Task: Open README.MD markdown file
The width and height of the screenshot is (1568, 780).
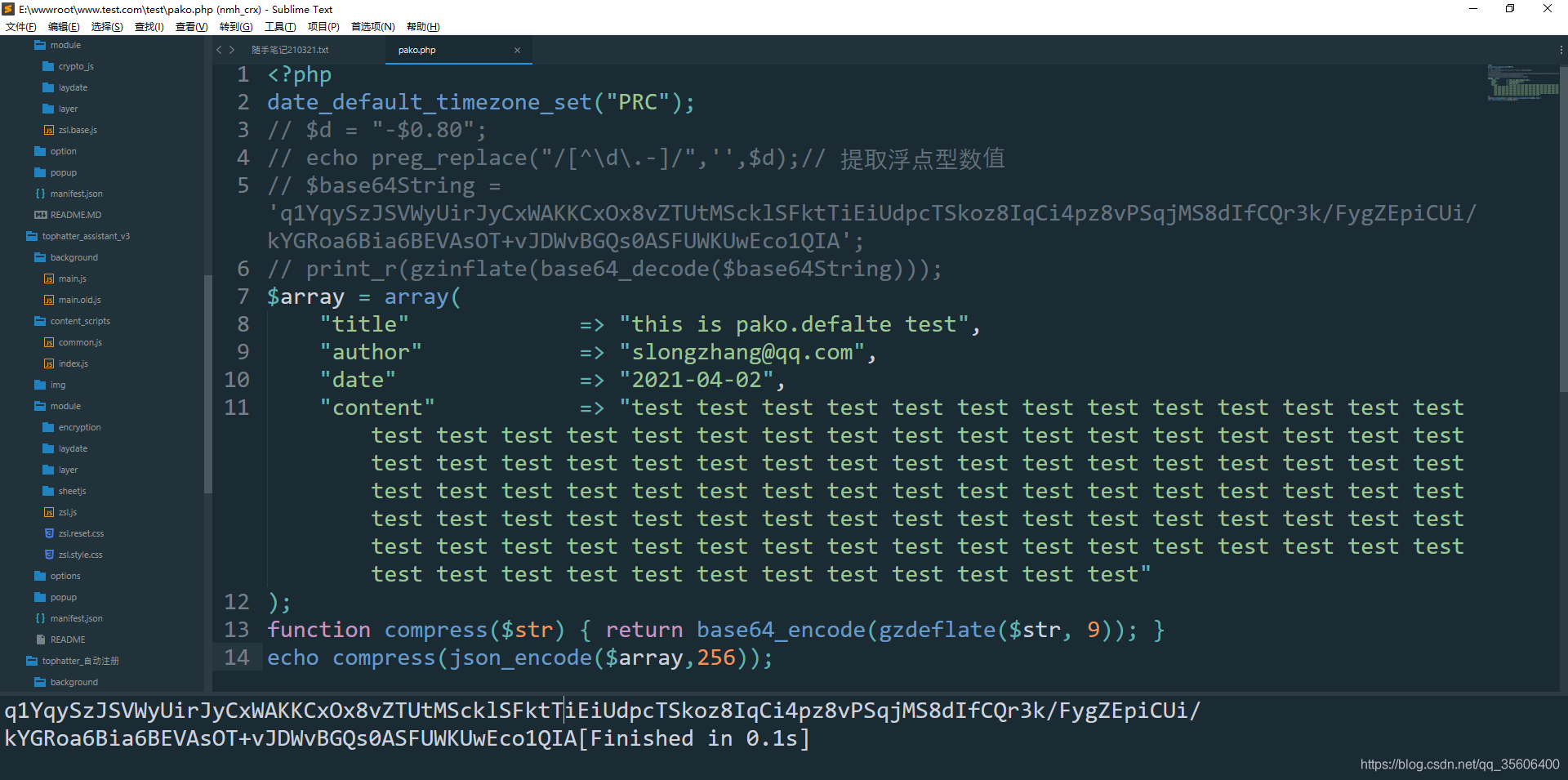Action: (x=75, y=215)
